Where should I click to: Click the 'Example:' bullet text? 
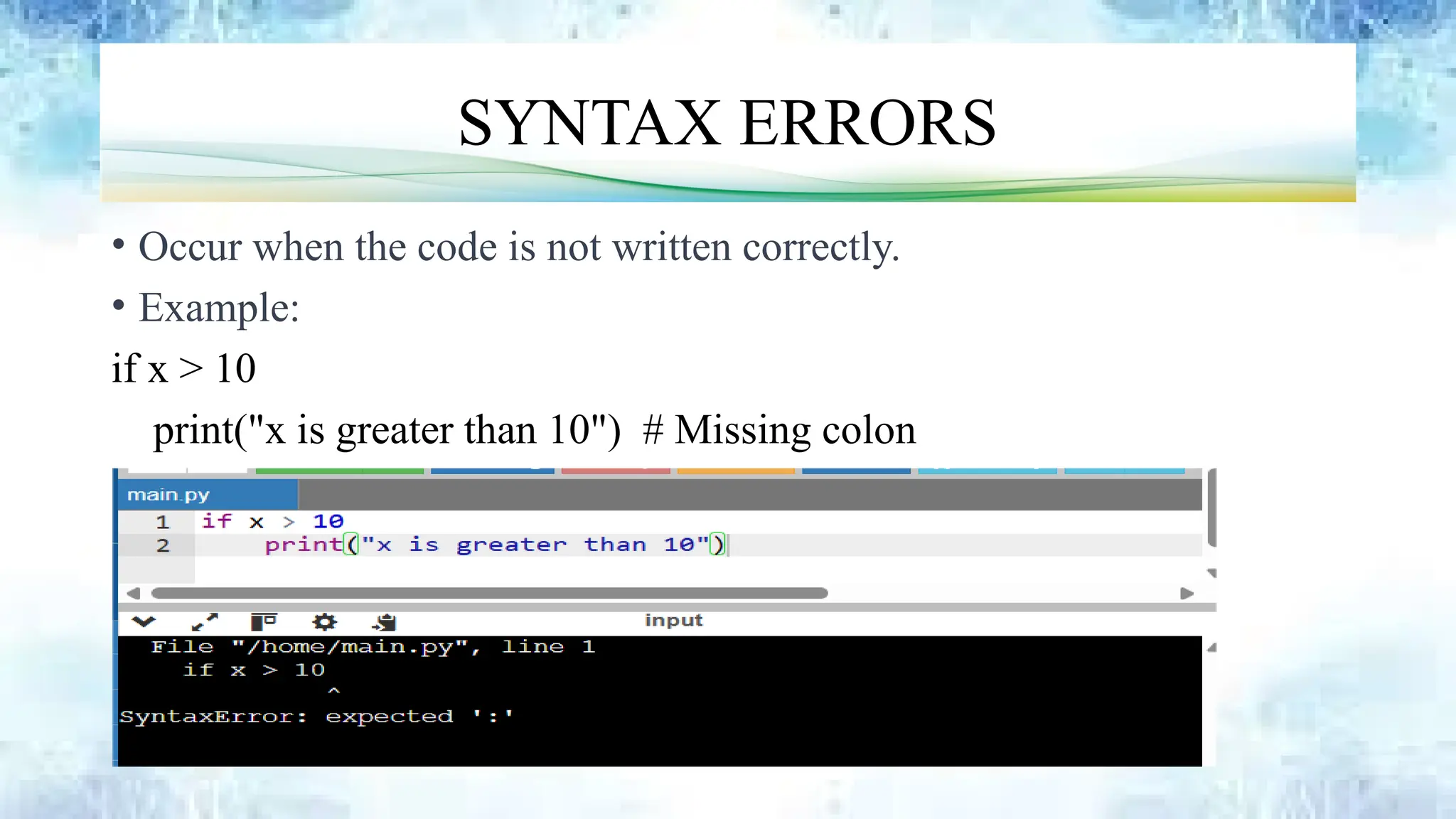[x=219, y=308]
